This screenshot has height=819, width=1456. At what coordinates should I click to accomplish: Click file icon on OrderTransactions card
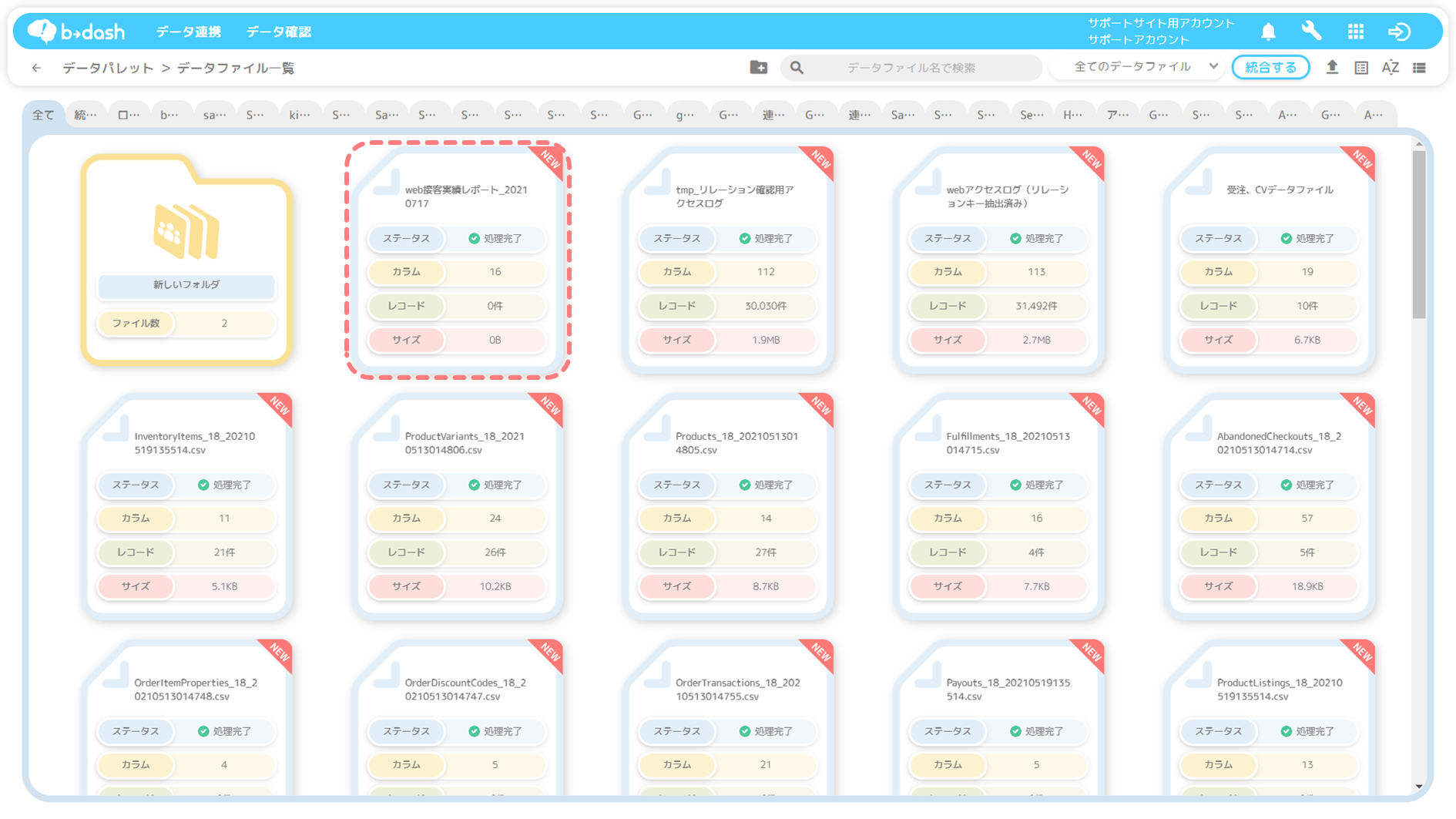tap(657, 676)
